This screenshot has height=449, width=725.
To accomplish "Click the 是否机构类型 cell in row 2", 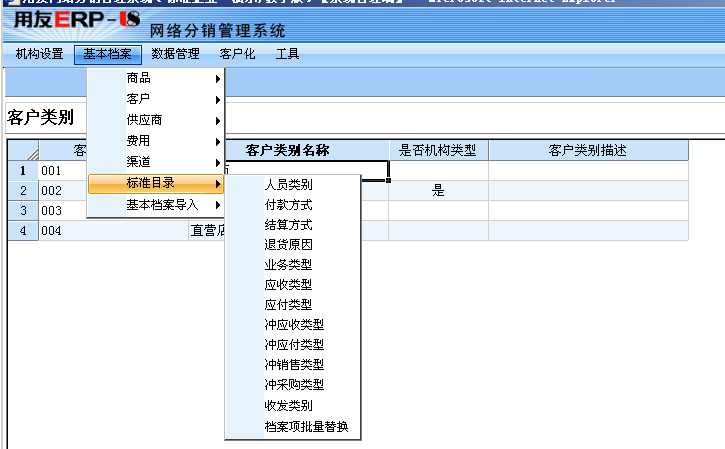I will (438, 191).
